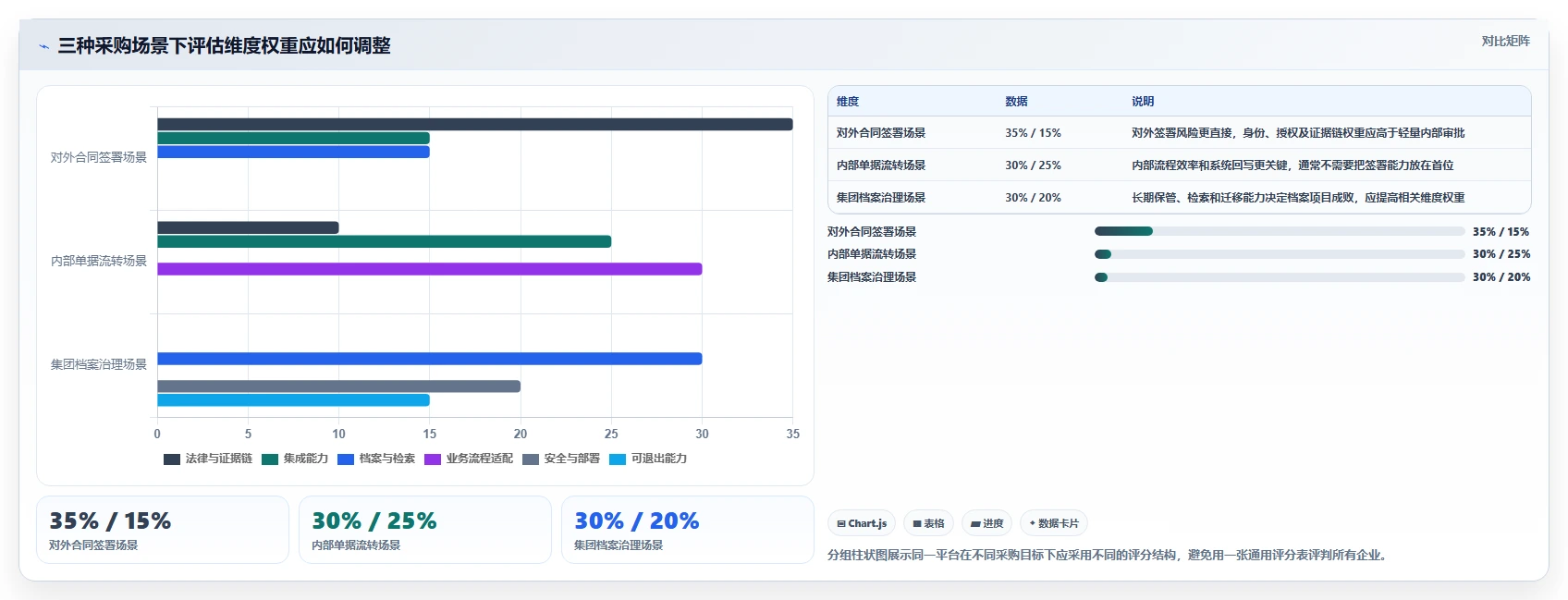The height and width of the screenshot is (600, 1568).
Task: Click the x-axis tick label 35
Action: point(792,435)
